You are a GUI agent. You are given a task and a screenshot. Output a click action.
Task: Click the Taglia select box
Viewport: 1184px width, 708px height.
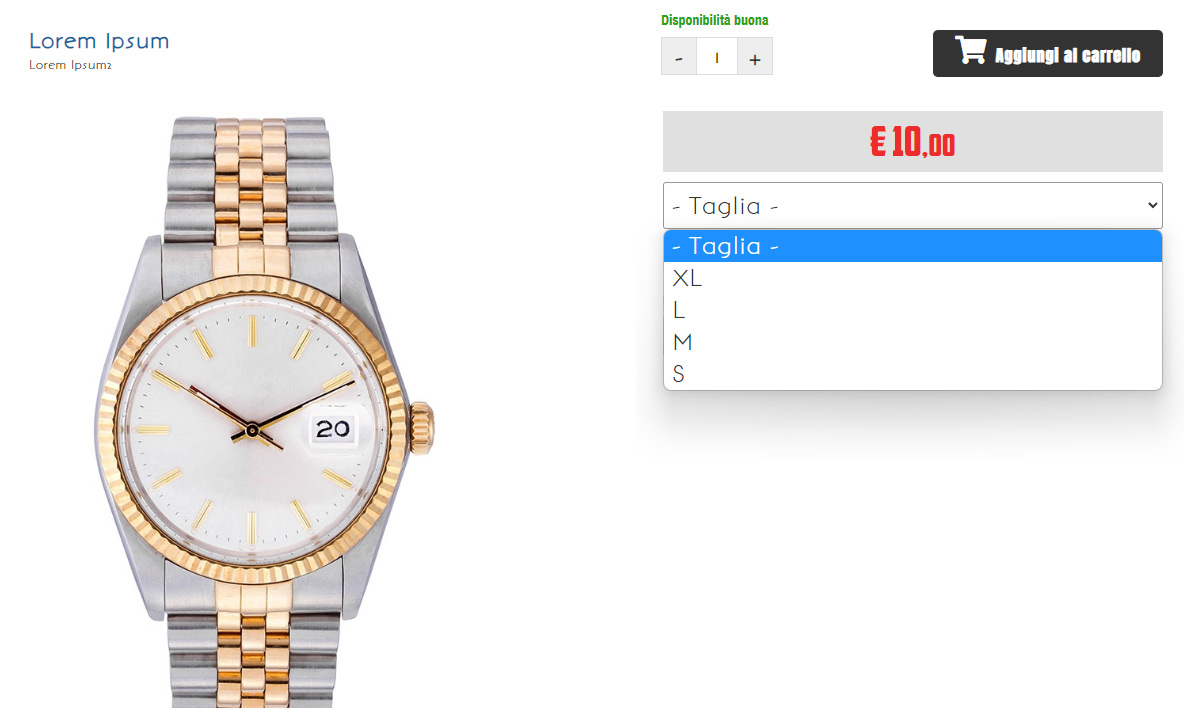(x=912, y=205)
